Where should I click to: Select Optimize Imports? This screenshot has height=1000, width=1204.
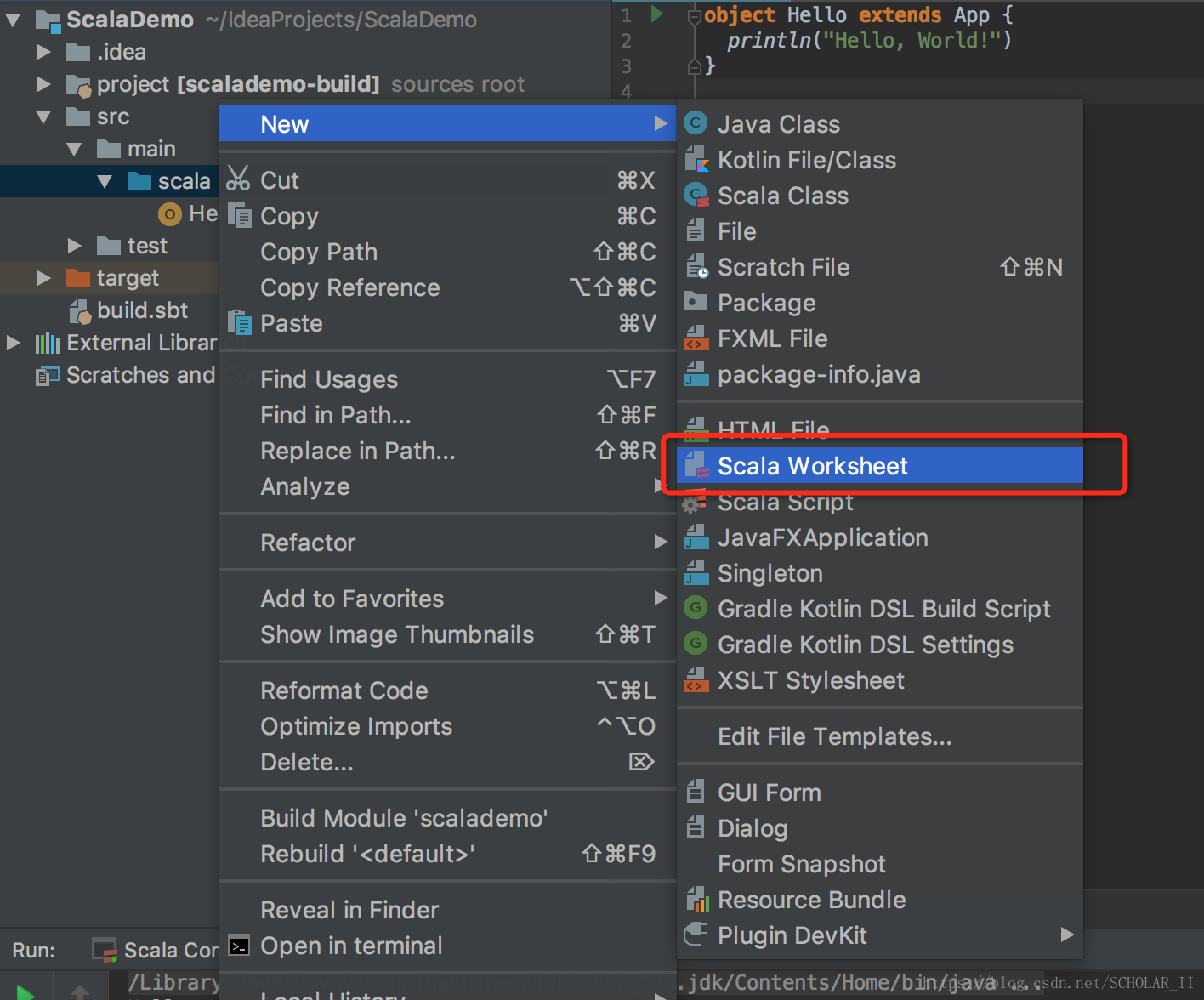[x=447, y=726]
